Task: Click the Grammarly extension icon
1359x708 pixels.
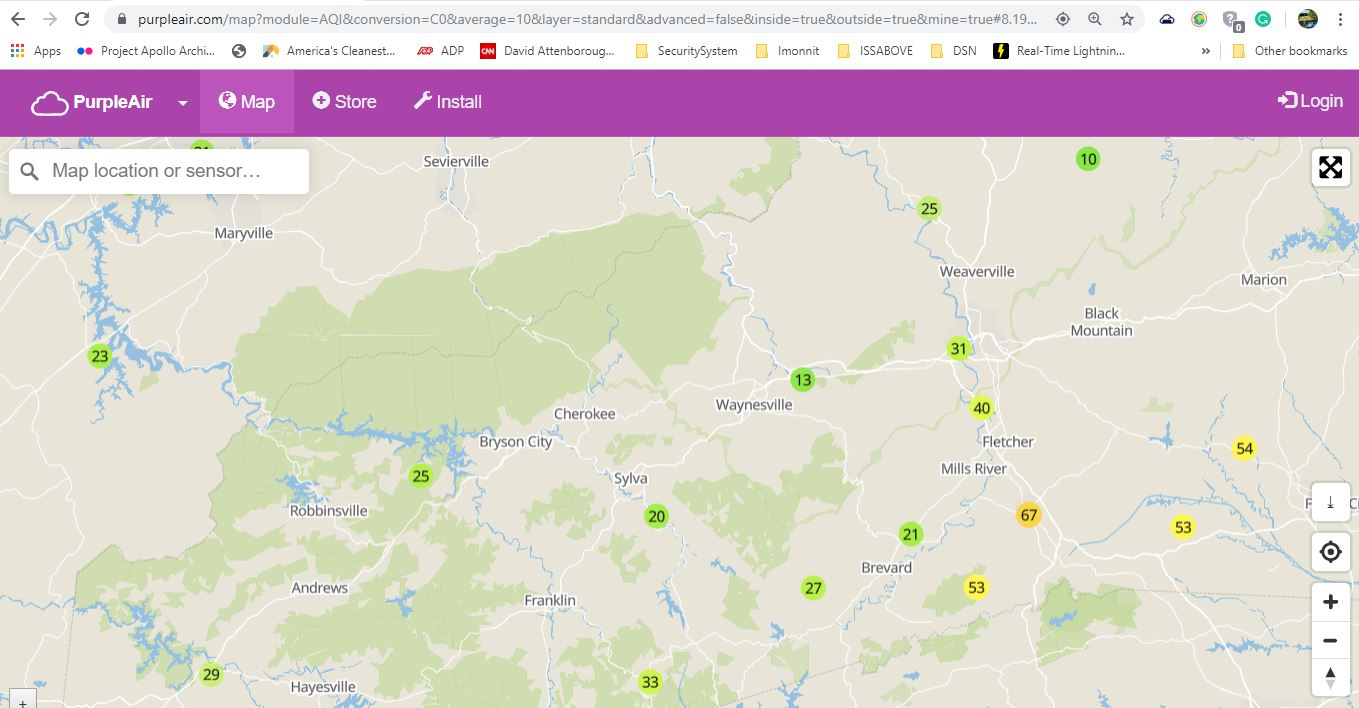Action: pos(1262,19)
